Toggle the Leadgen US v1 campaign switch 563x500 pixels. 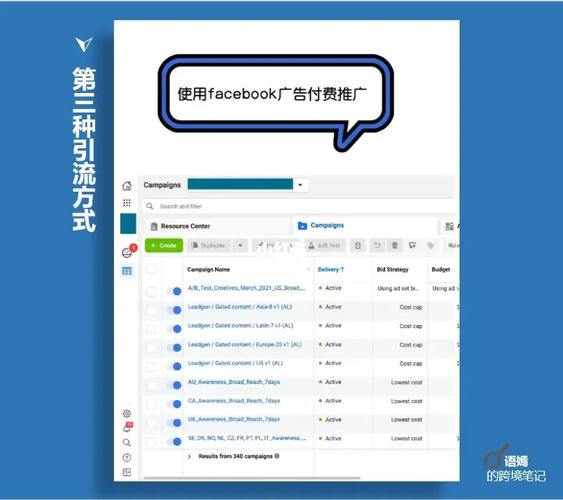(x=175, y=366)
